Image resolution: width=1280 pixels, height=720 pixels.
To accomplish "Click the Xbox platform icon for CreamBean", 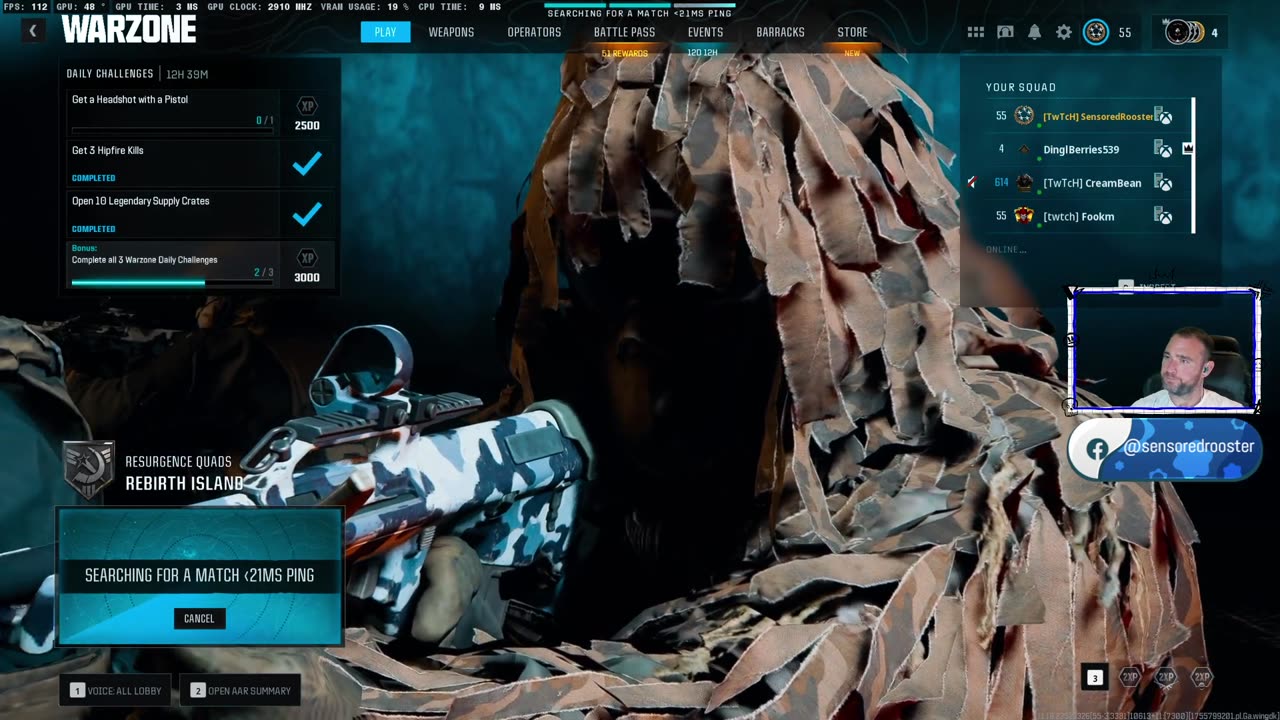I will [1163, 183].
